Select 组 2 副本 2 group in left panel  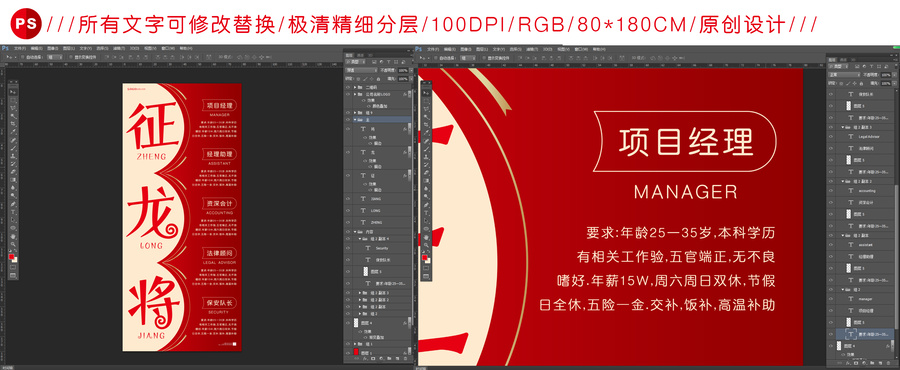[x=379, y=299]
